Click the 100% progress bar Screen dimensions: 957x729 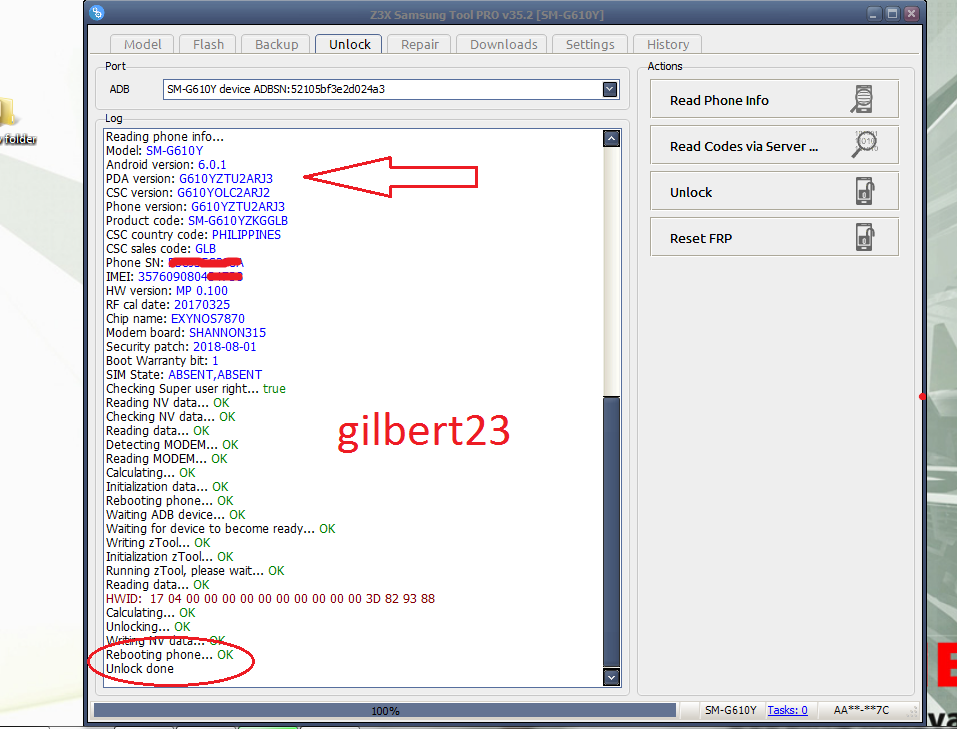385,711
